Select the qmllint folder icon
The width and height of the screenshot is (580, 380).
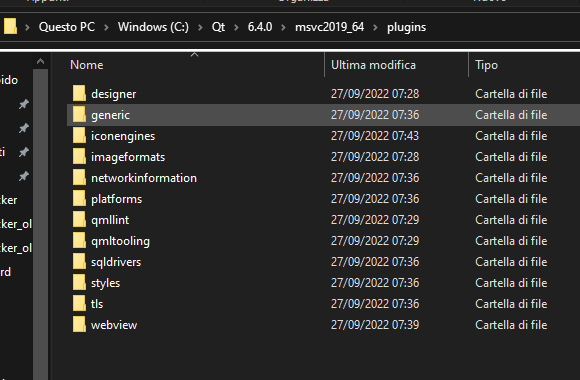[79, 219]
